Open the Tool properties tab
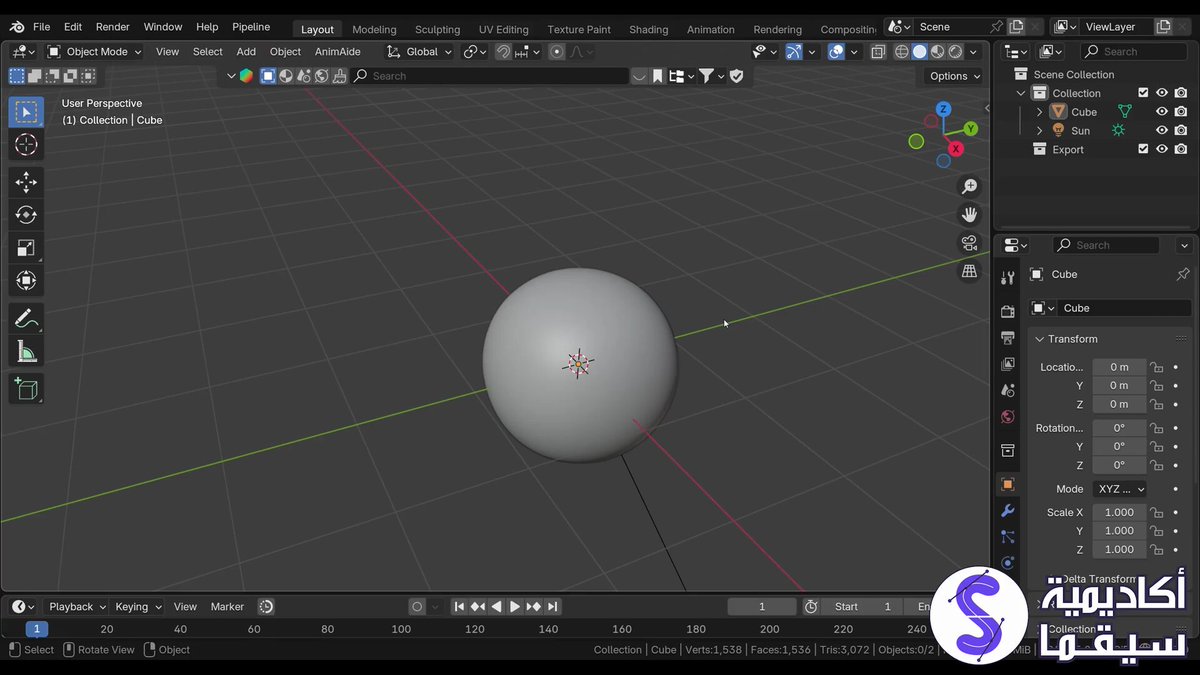 pyautogui.click(x=1008, y=277)
